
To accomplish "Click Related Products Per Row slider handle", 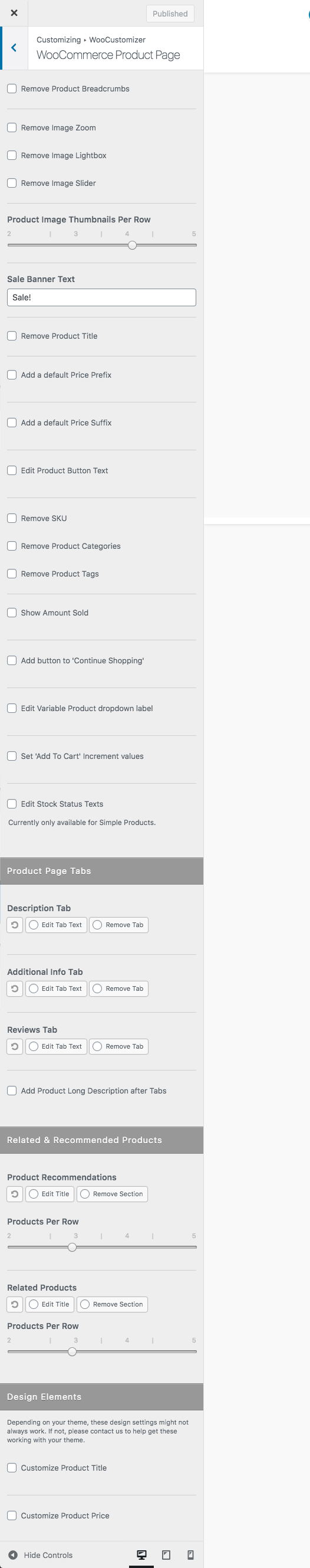I will (x=72, y=1352).
